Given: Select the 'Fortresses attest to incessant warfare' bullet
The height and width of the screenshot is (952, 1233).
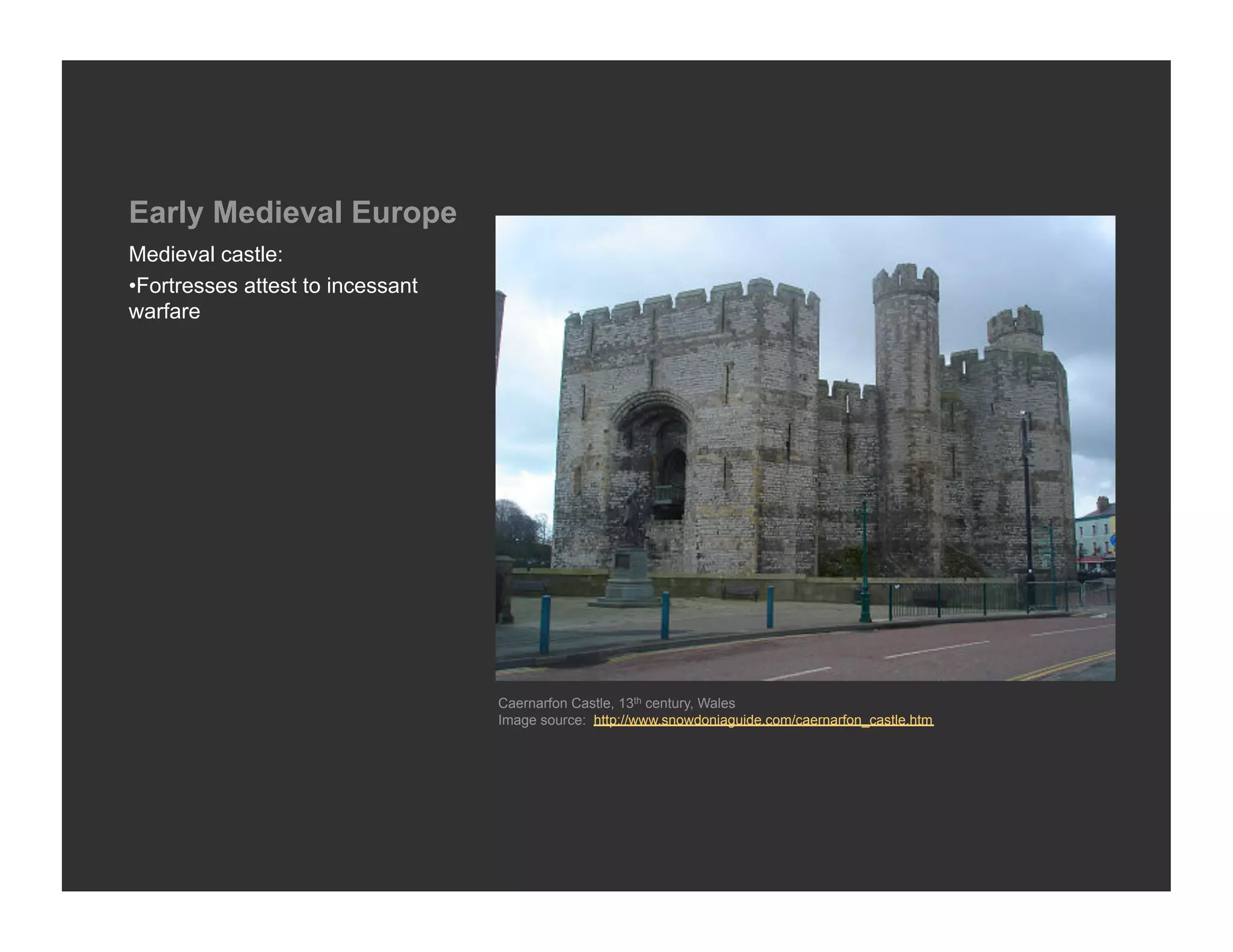Looking at the screenshot, I should 273,298.
